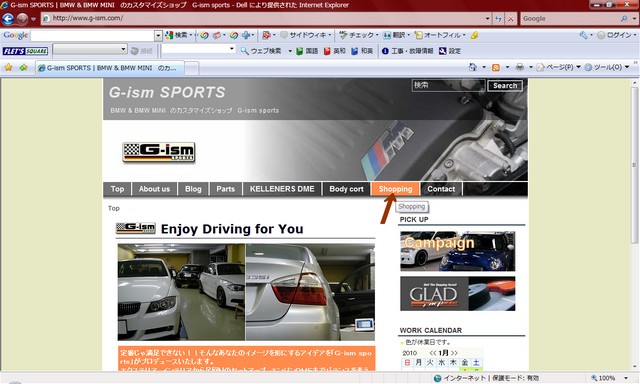Click the 工事・故障情報 info button
Image resolution: width=640 pixels, height=384 pixels.
coord(407,51)
